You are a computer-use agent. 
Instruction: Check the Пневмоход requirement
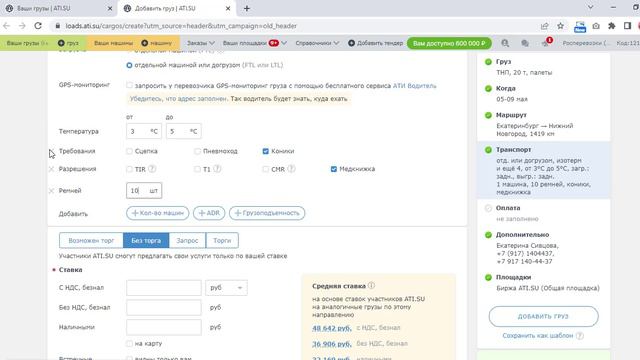coord(198,151)
